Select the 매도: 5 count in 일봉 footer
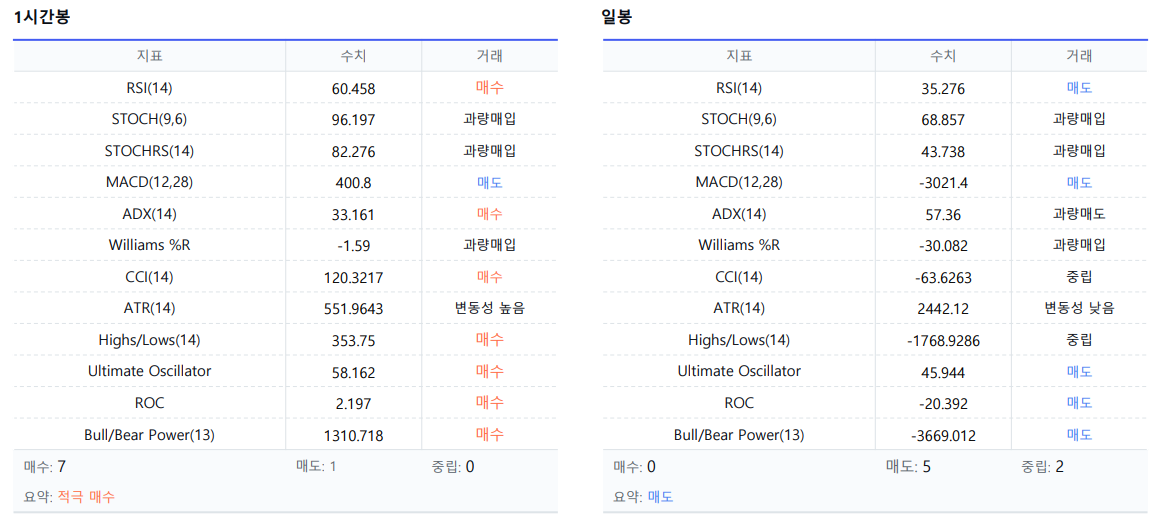The image size is (1158, 524). (x=908, y=466)
